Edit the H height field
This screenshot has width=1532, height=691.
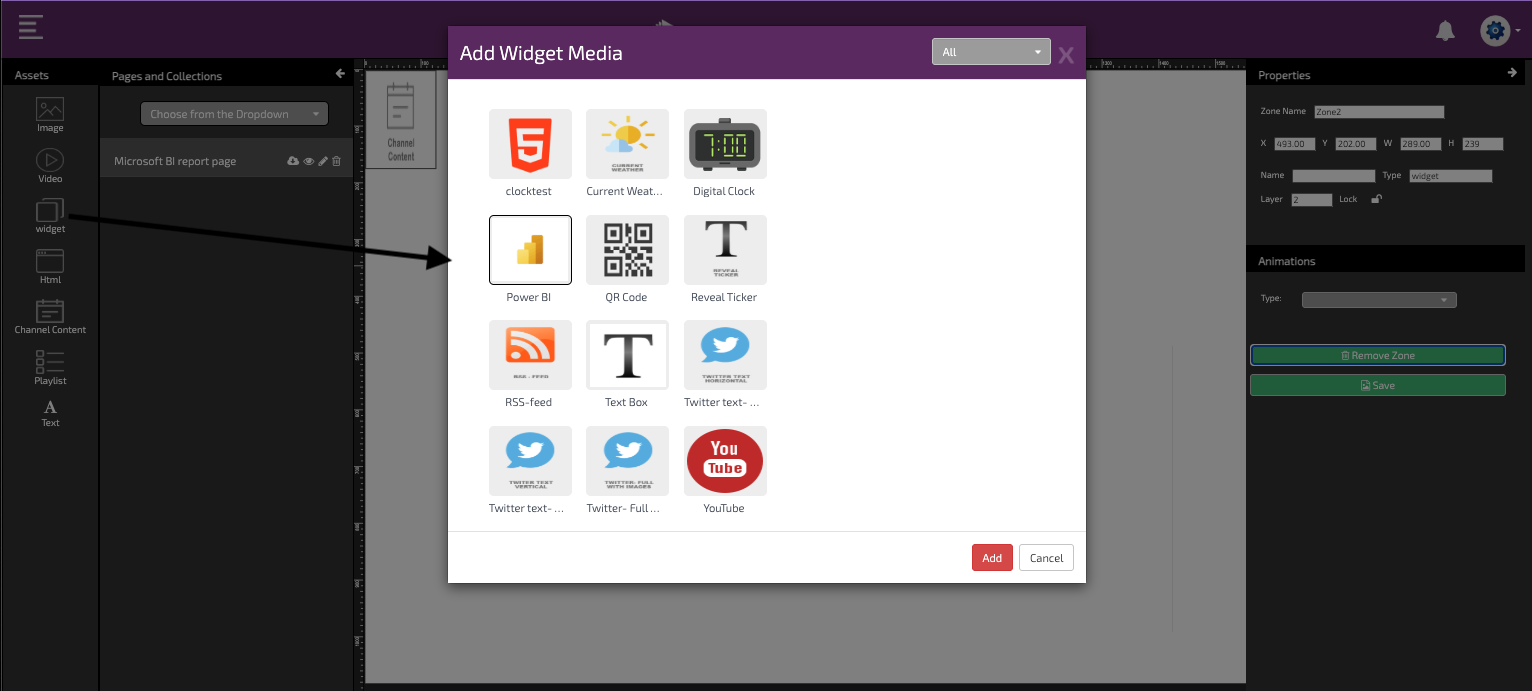[1483, 144]
